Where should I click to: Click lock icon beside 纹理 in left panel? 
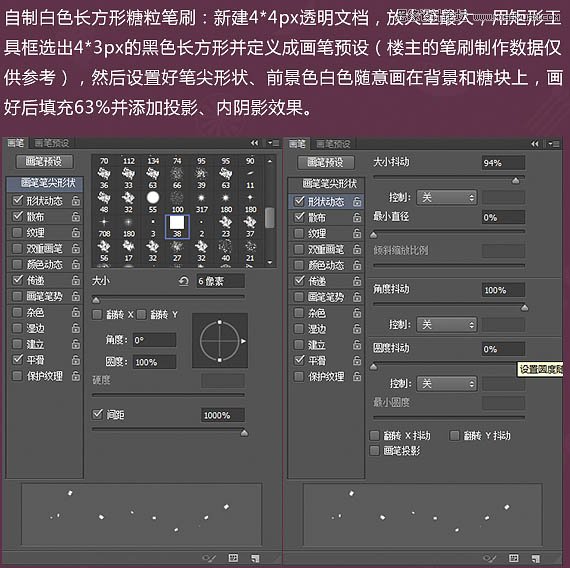point(76,232)
